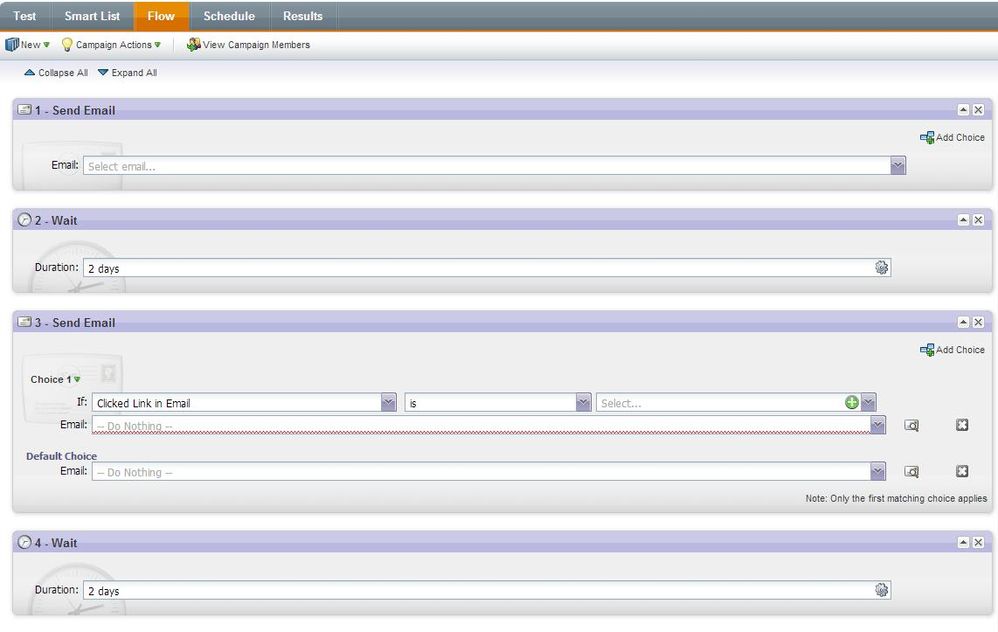
Task: Click Expand All
Action: pyautogui.click(x=127, y=73)
